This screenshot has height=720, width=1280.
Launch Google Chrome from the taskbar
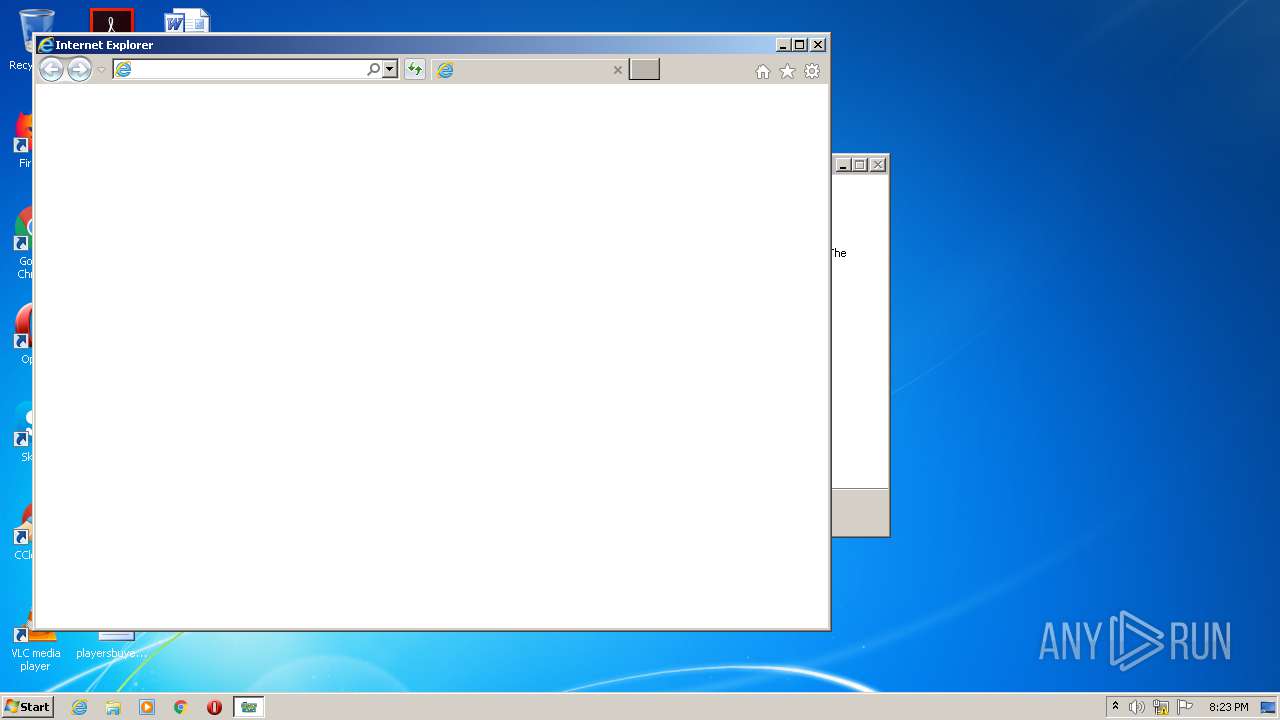(x=180, y=707)
